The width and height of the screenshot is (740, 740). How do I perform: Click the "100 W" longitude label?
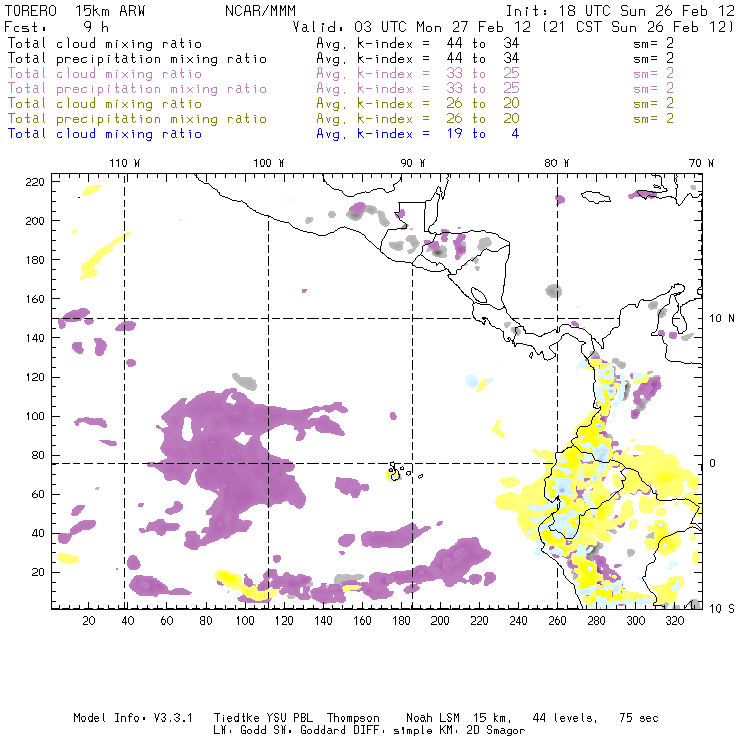[269, 163]
